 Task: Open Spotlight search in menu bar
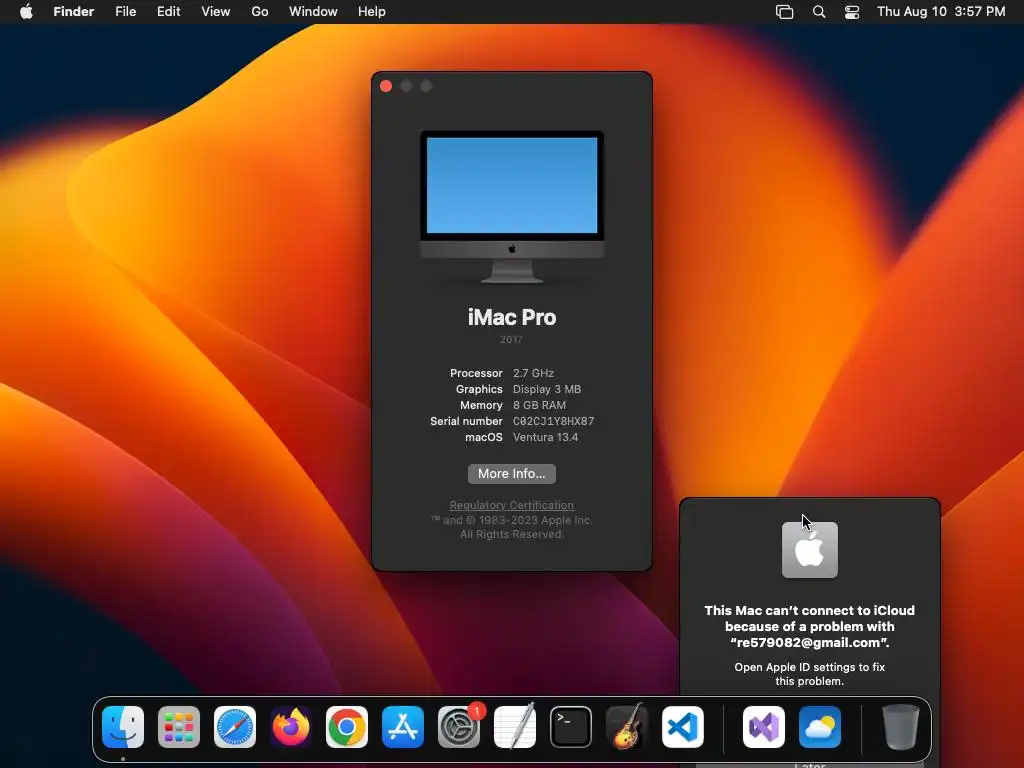(819, 12)
